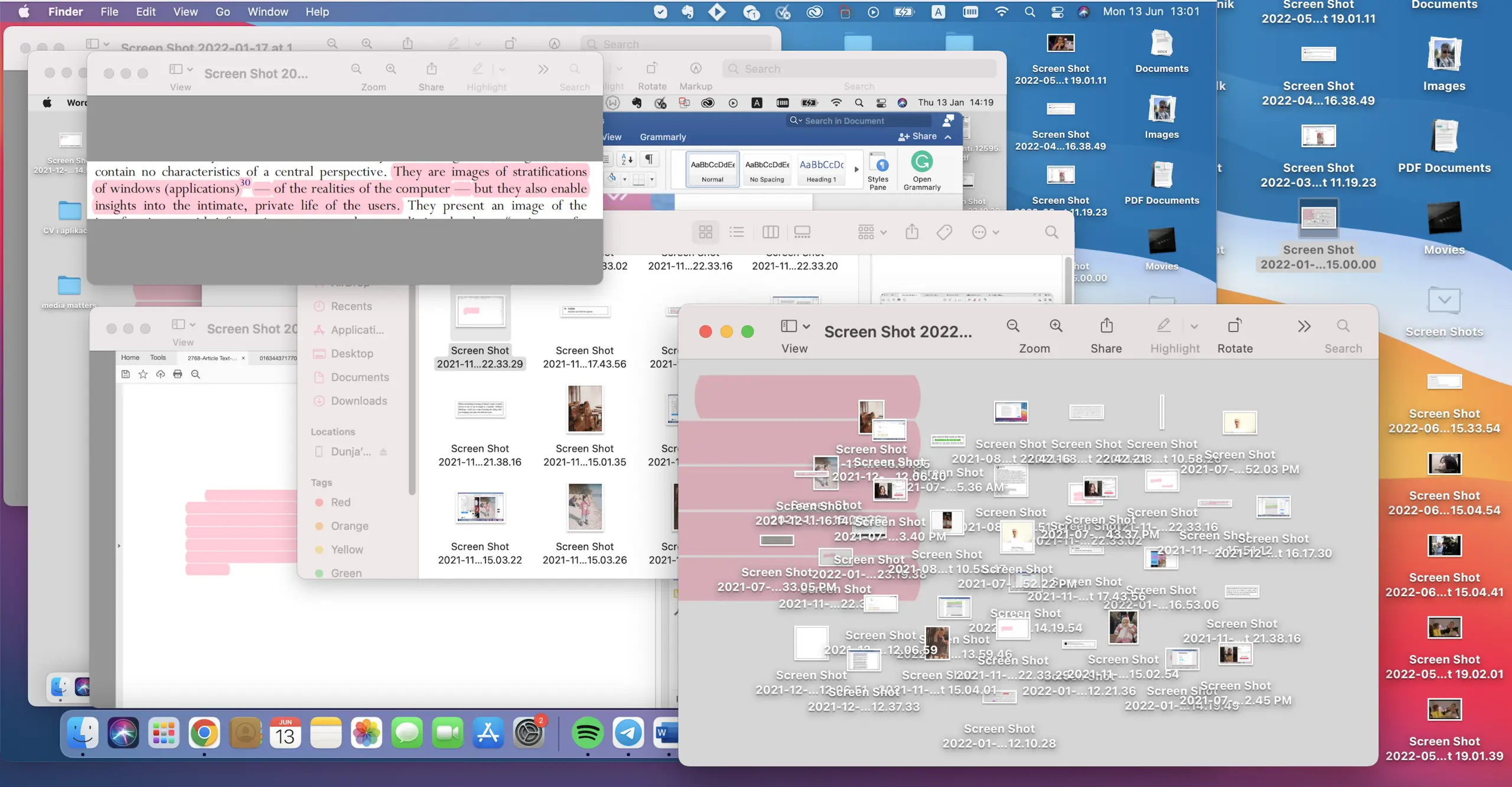The image size is (1512, 787).
Task: Launch Telegram from the Dock
Action: pos(628,733)
